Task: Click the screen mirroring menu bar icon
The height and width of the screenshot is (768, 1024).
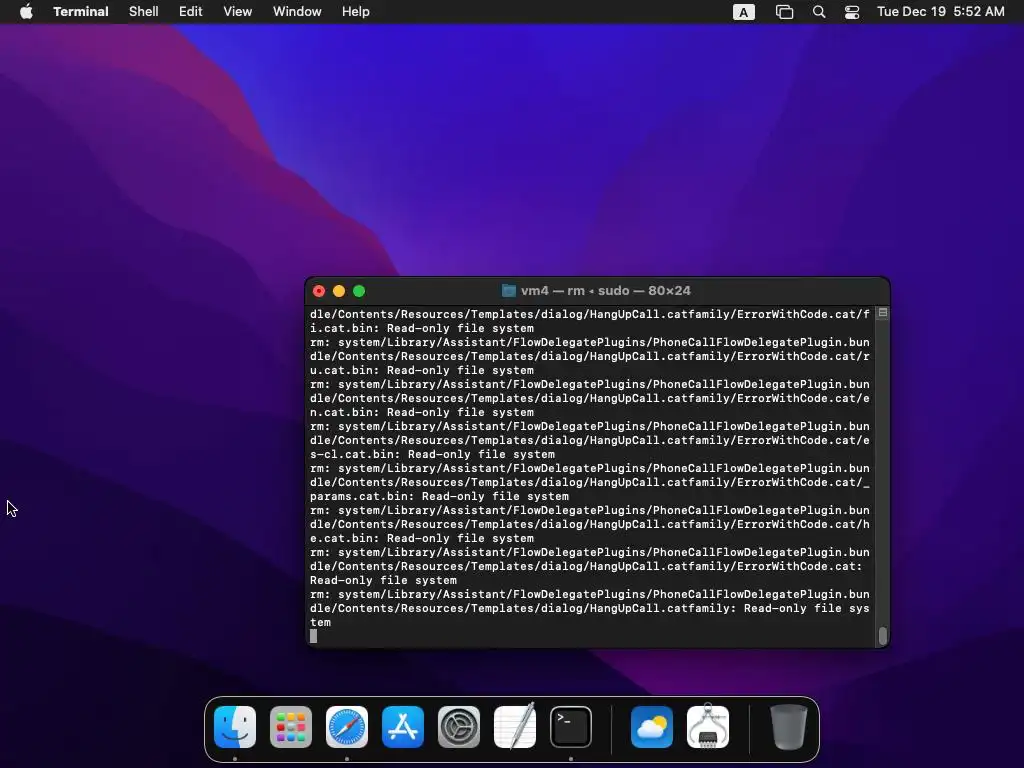Action: click(x=784, y=12)
